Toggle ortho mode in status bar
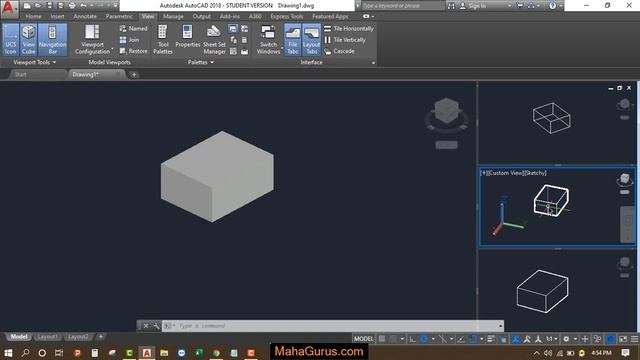The height and width of the screenshot is (360, 640). [x=413, y=339]
